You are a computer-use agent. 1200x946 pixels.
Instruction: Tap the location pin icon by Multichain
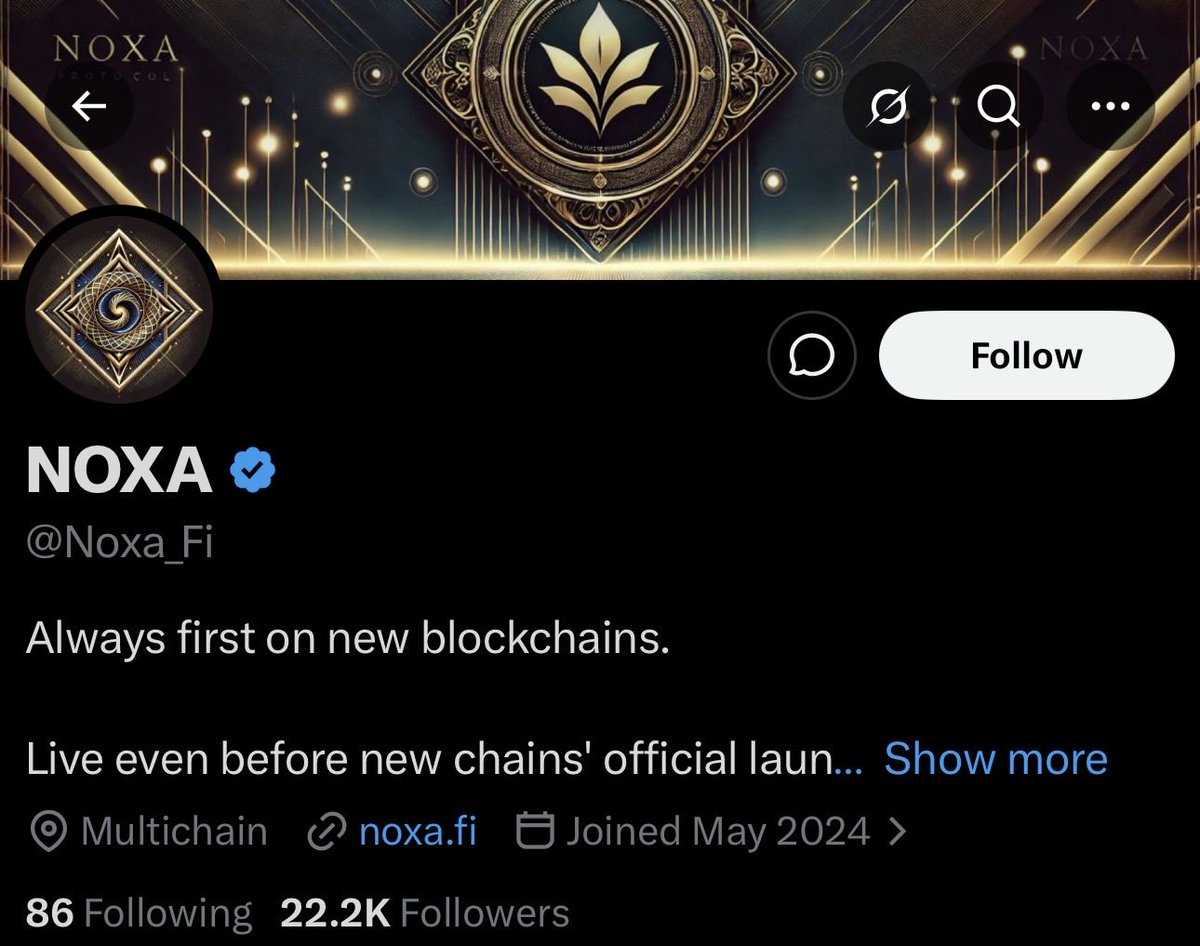[x=49, y=832]
